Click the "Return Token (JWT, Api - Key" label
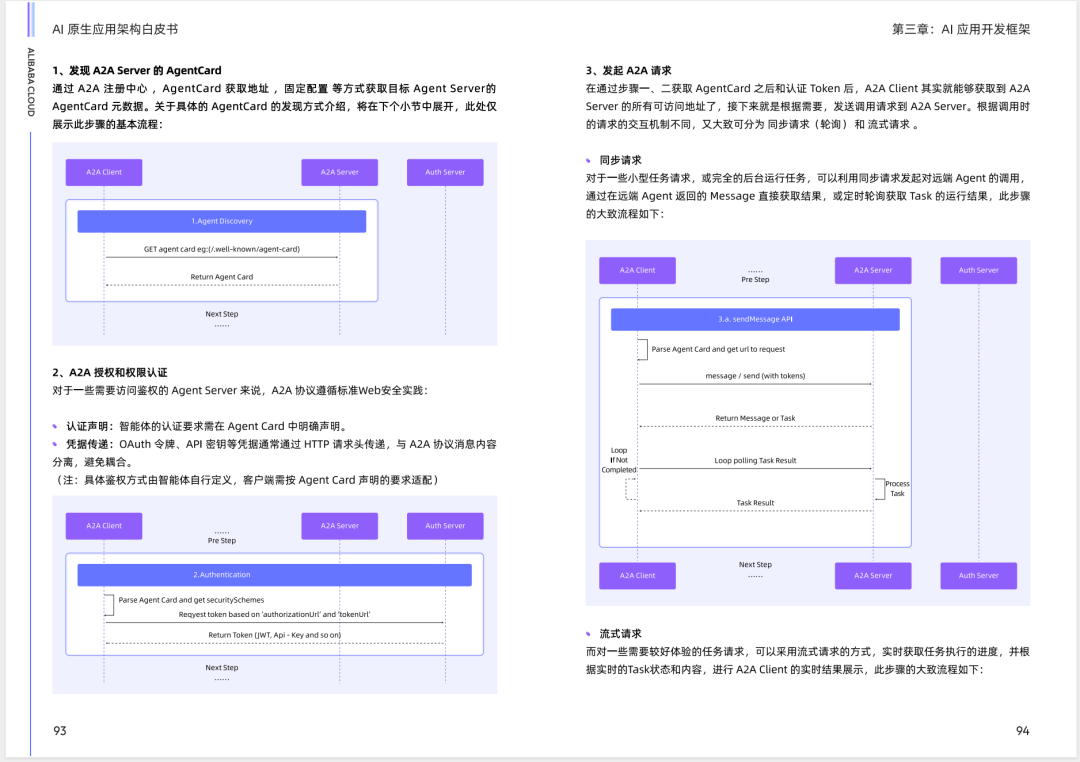Screen dimensions: 1080x762 (274, 635)
